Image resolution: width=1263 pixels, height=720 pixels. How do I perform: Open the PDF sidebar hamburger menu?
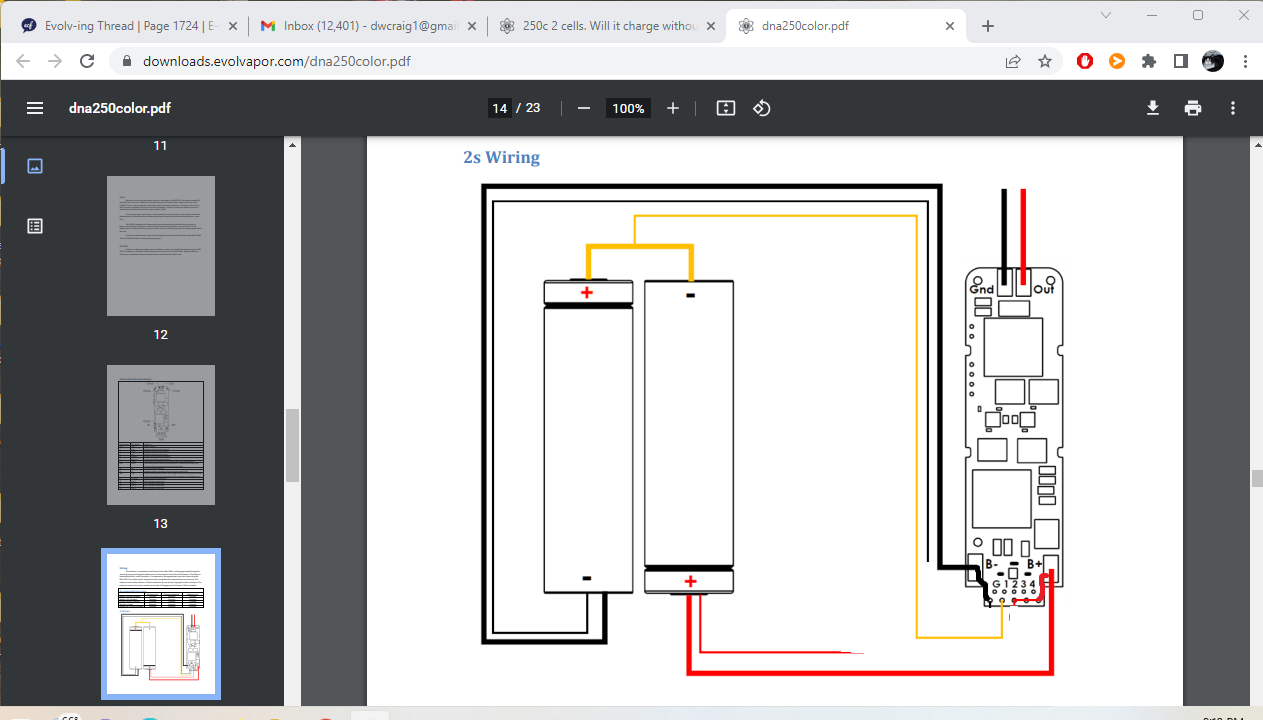click(35, 108)
